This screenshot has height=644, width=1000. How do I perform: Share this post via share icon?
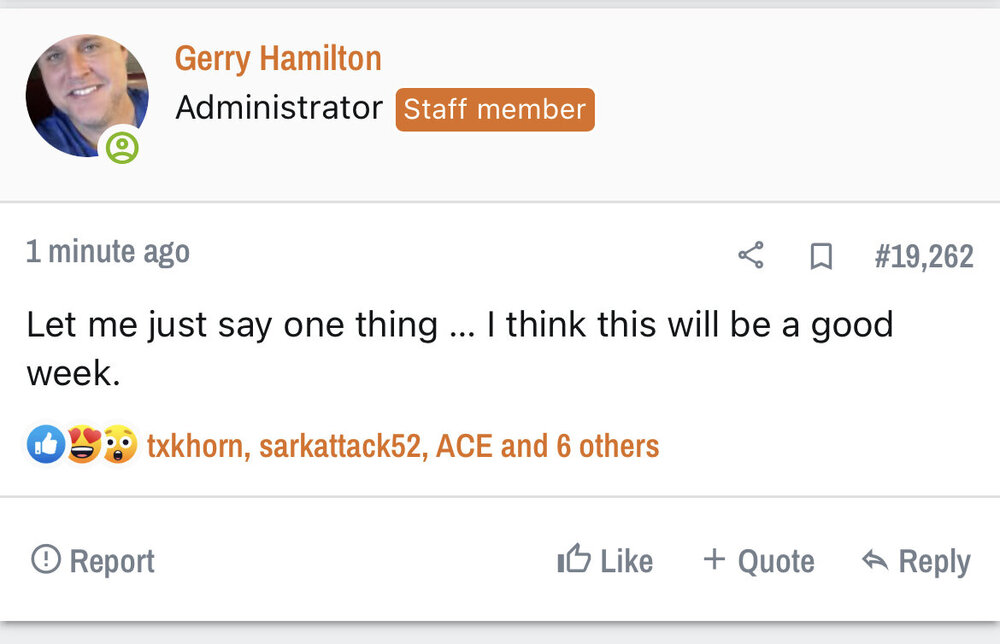751,256
